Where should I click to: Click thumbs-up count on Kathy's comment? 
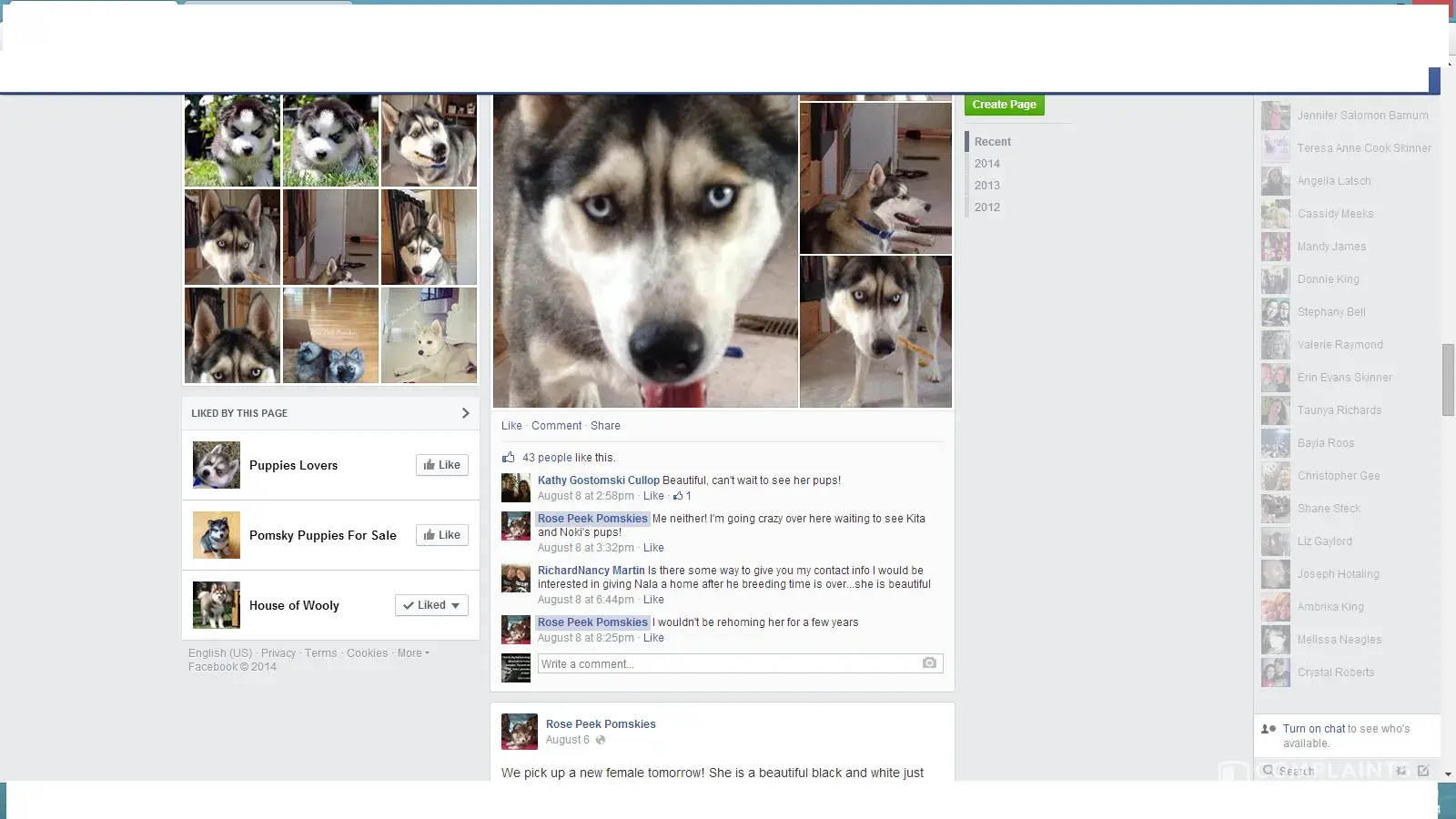pos(682,496)
